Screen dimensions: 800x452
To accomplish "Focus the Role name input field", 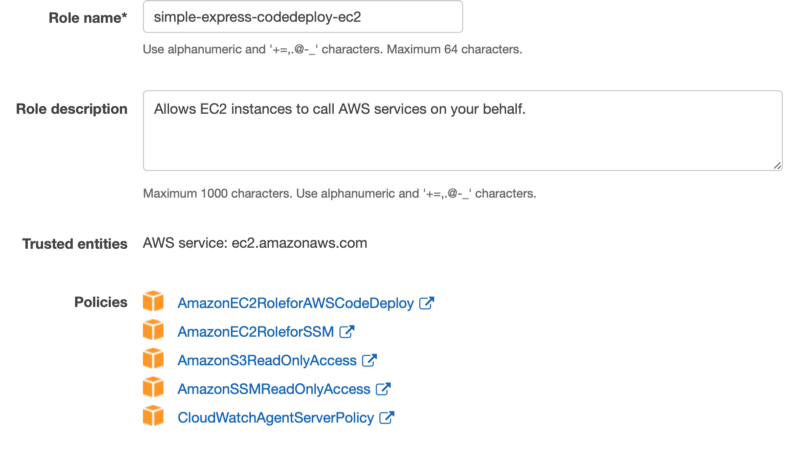I will point(303,17).
